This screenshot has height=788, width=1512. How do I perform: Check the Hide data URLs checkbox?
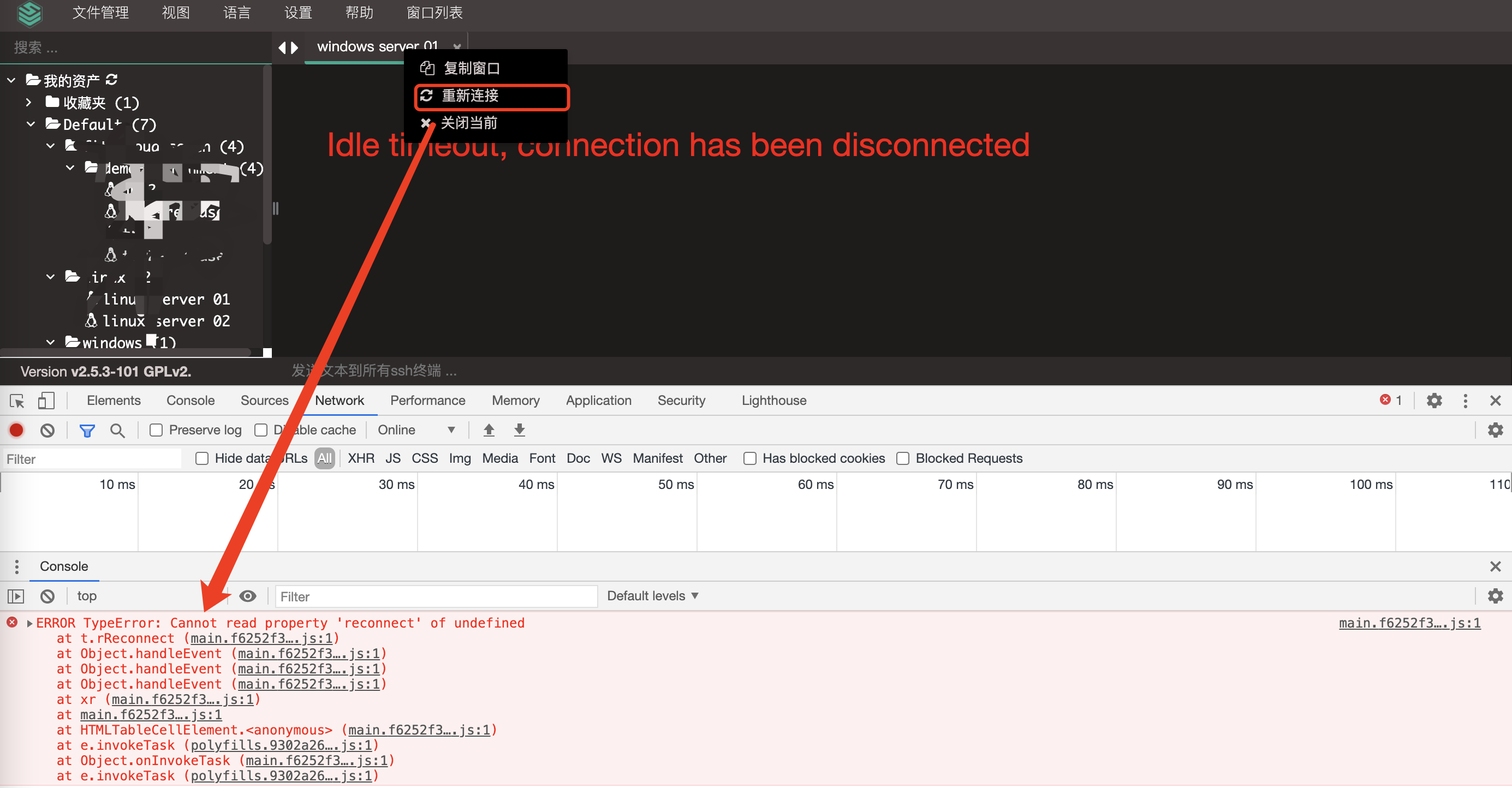click(201, 458)
